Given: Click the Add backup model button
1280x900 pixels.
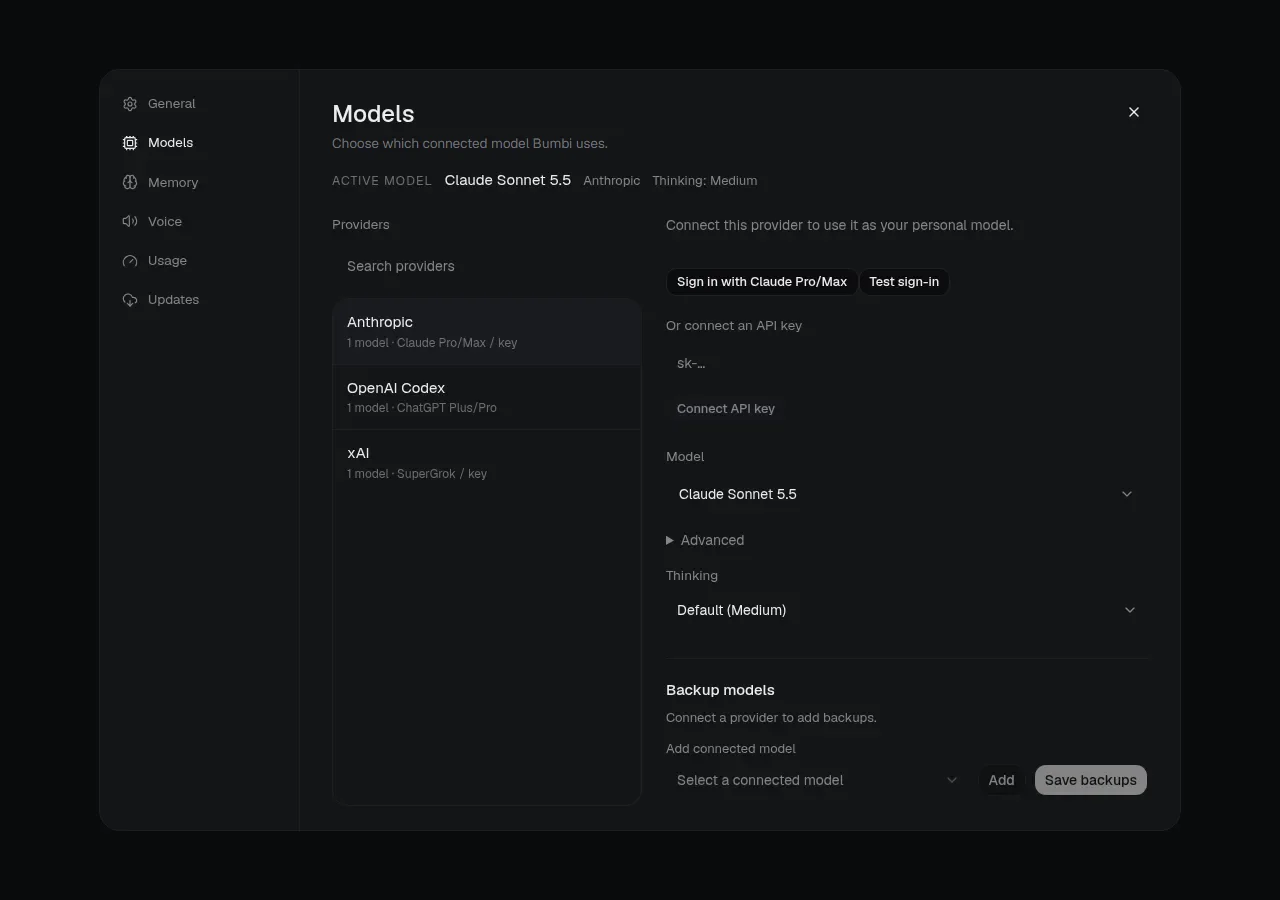Looking at the screenshot, I should (x=1001, y=780).
